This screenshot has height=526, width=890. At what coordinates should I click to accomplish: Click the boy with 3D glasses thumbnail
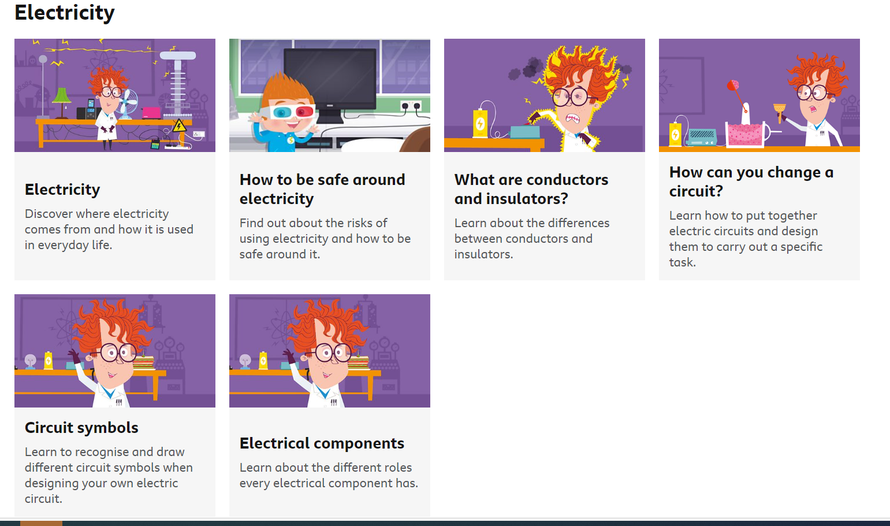click(x=329, y=95)
